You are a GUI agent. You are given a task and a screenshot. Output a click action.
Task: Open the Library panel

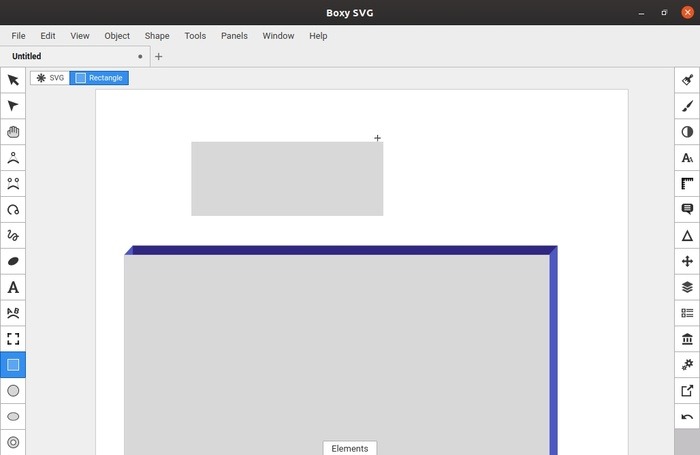(x=687, y=339)
